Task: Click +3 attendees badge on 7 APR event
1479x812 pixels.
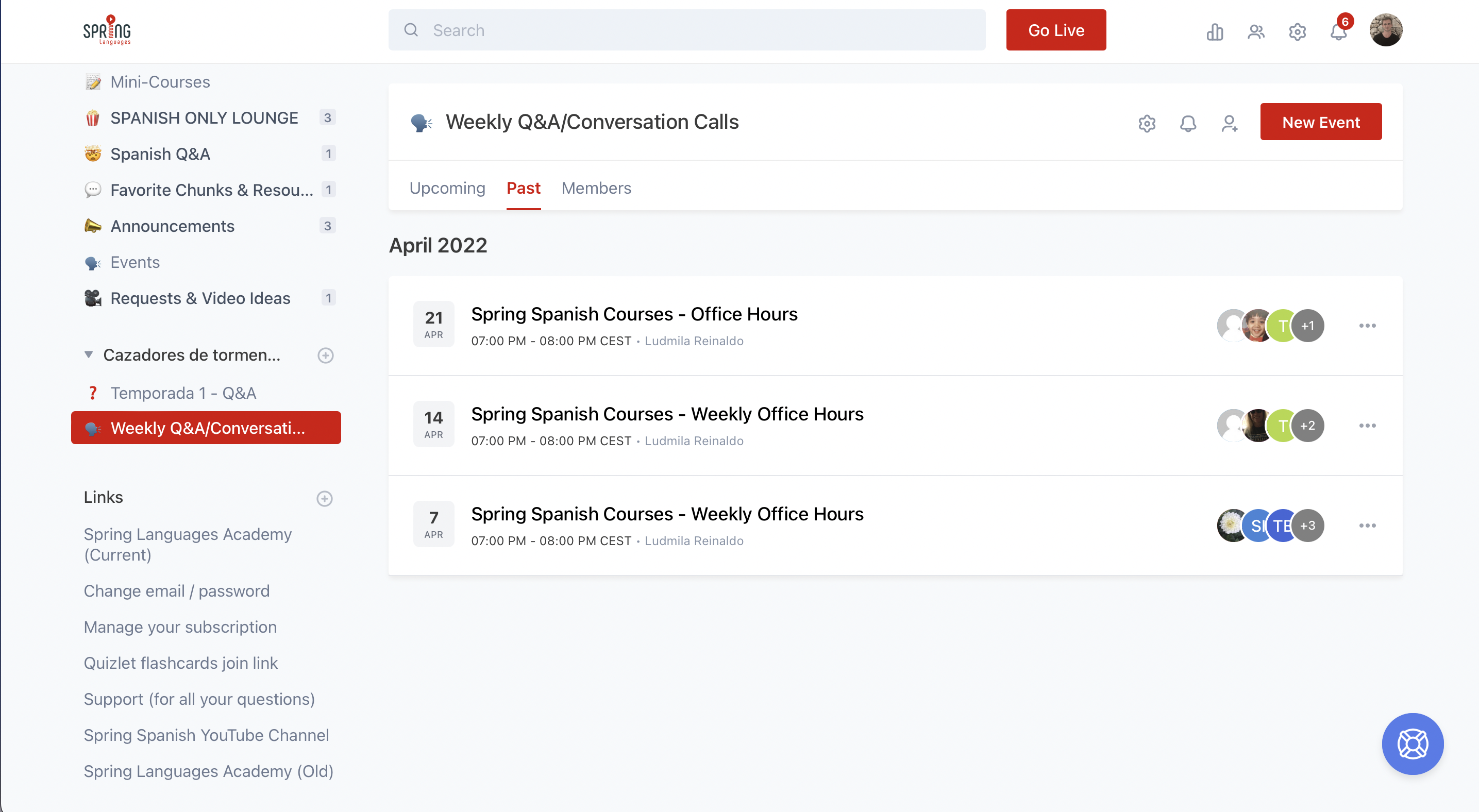Action: (1308, 525)
